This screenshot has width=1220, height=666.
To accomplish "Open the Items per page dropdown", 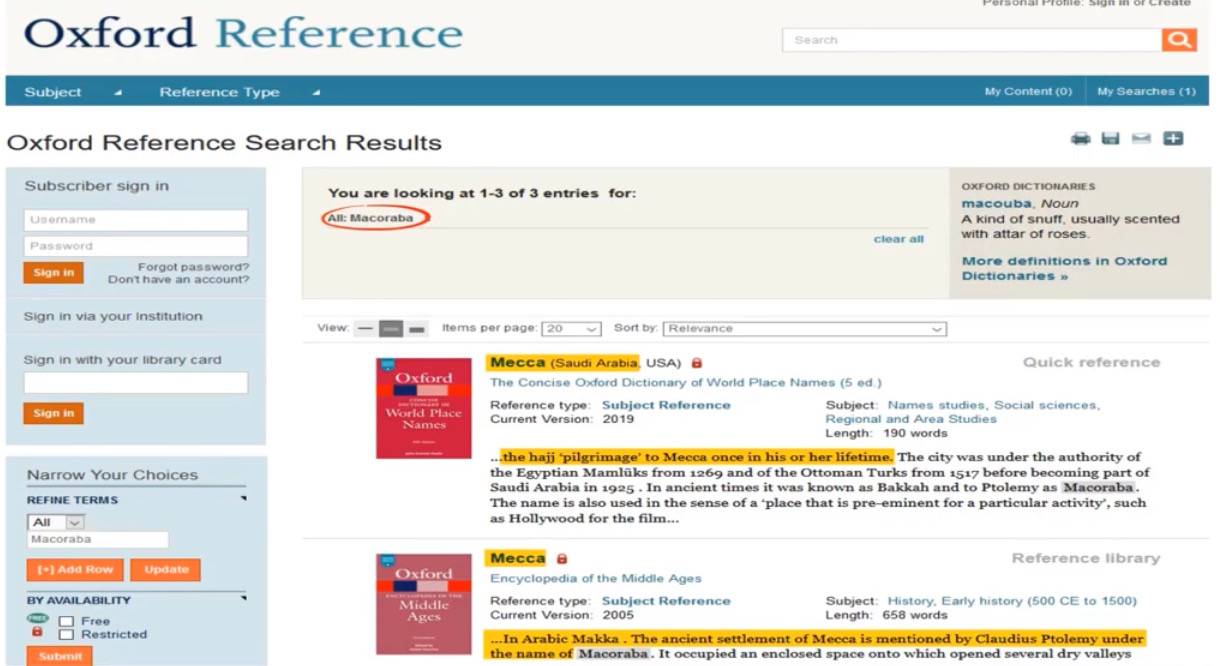I will (x=571, y=328).
